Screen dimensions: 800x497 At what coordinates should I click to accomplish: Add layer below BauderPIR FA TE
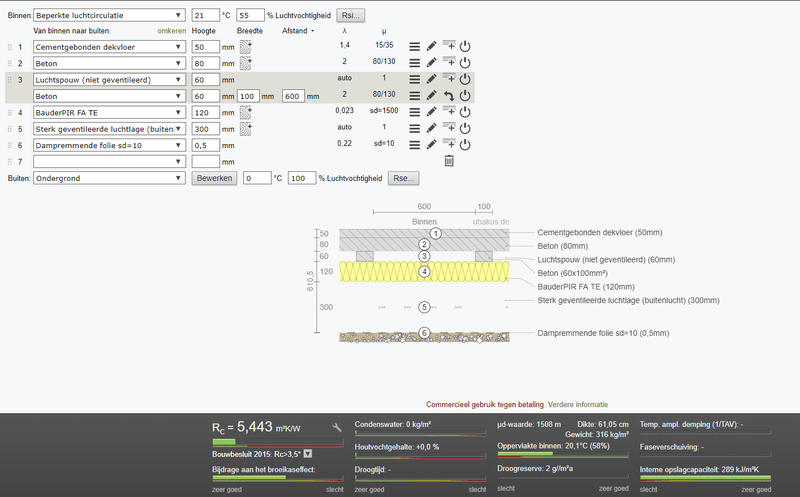coord(449,111)
